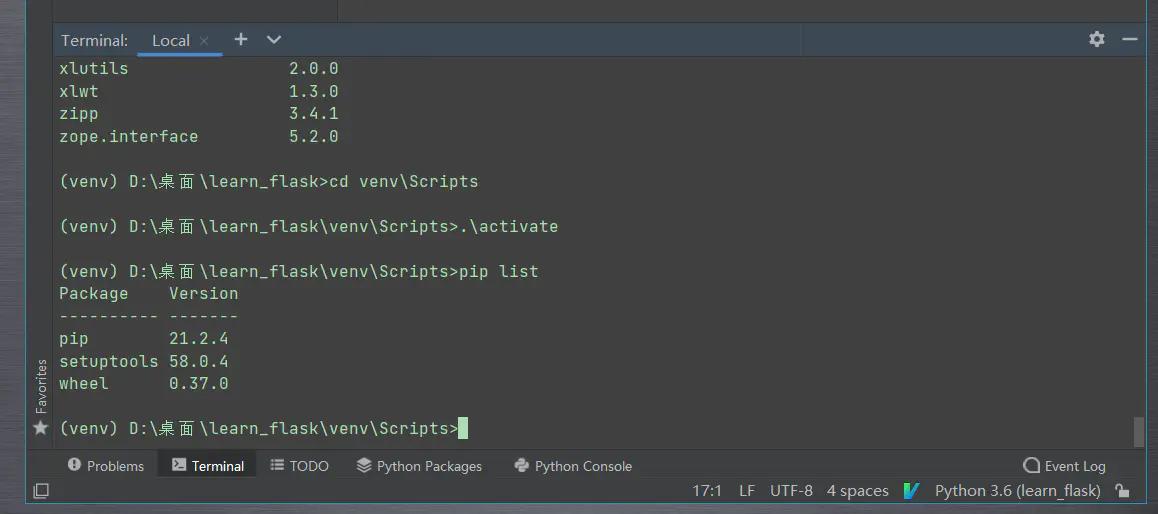This screenshot has height=514, width=1158.
Task: Show the Python Packages panel
Action: [419, 466]
